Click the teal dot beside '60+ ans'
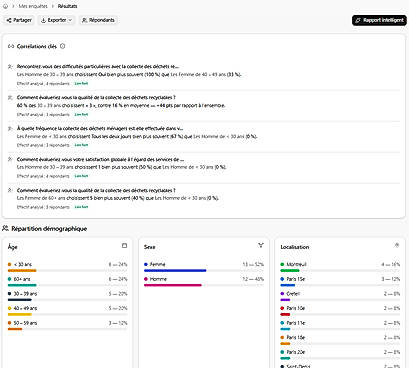The image size is (409, 368). point(10,279)
